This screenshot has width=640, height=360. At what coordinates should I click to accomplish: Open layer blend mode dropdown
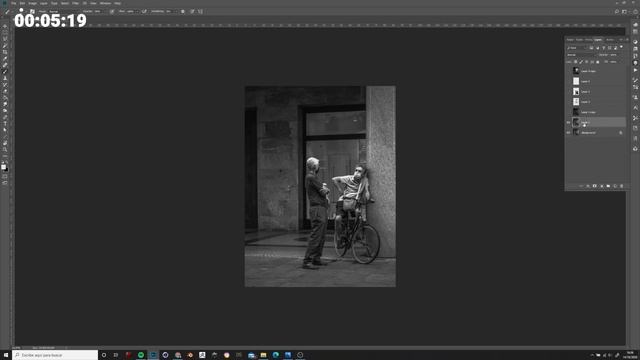(581, 55)
